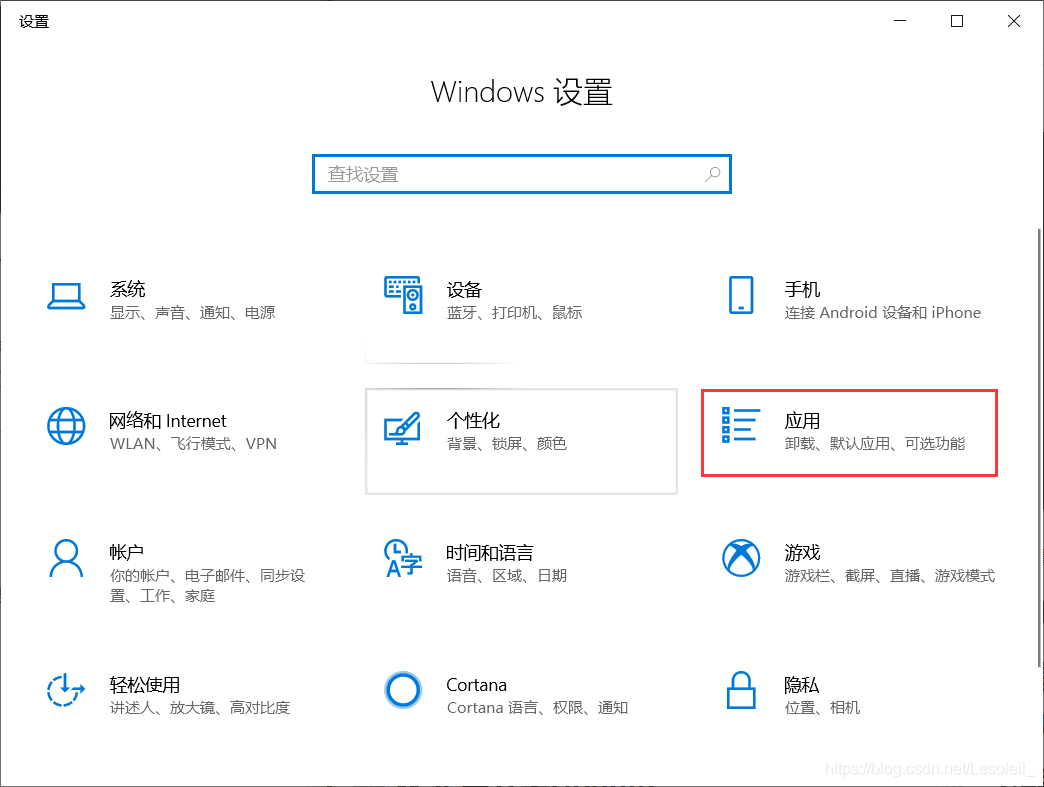The image size is (1044, 787).
Task: Click the laptop icon for 系统
Action: (x=66, y=296)
